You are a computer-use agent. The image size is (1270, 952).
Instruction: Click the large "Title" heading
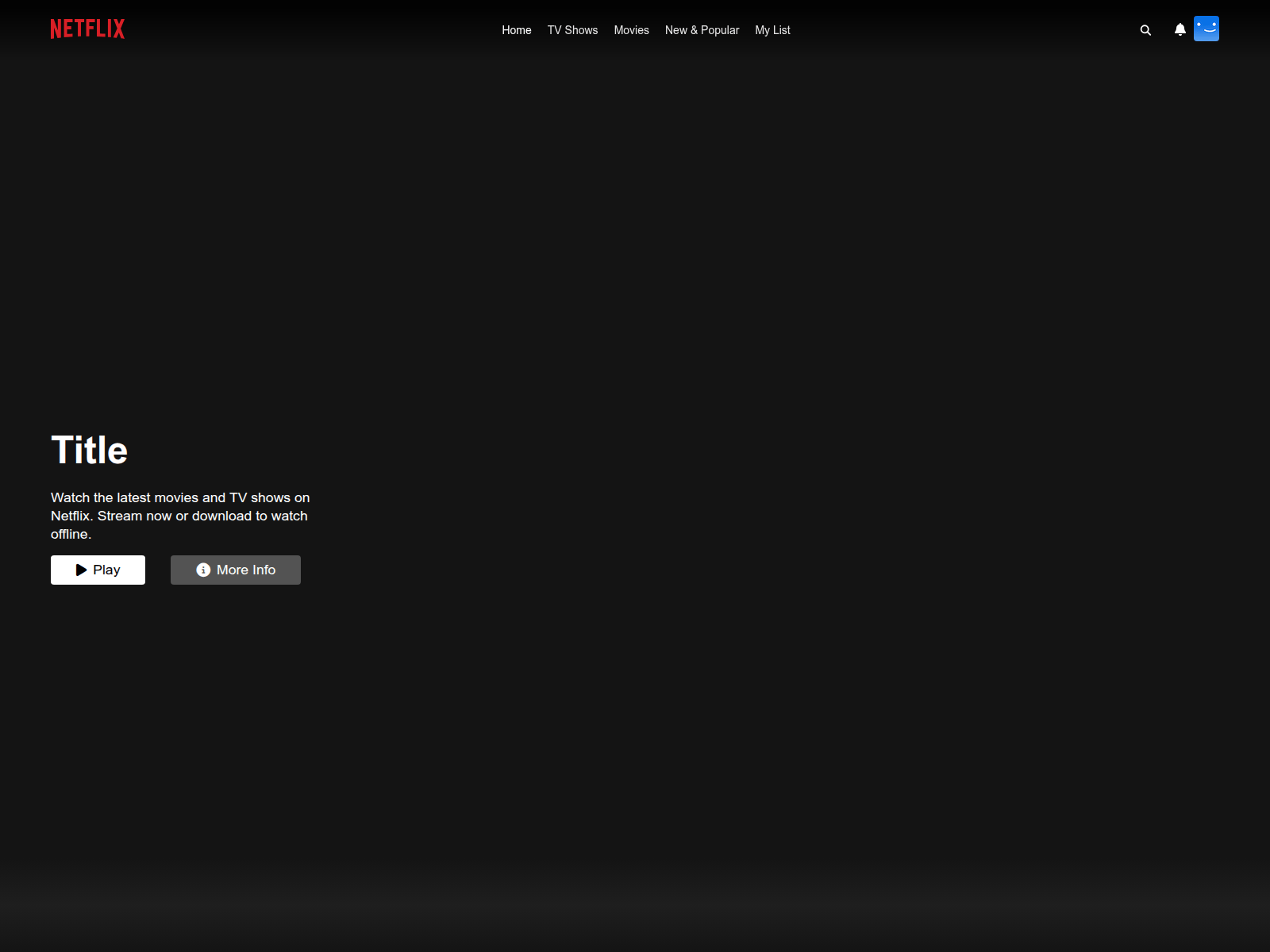(x=89, y=450)
